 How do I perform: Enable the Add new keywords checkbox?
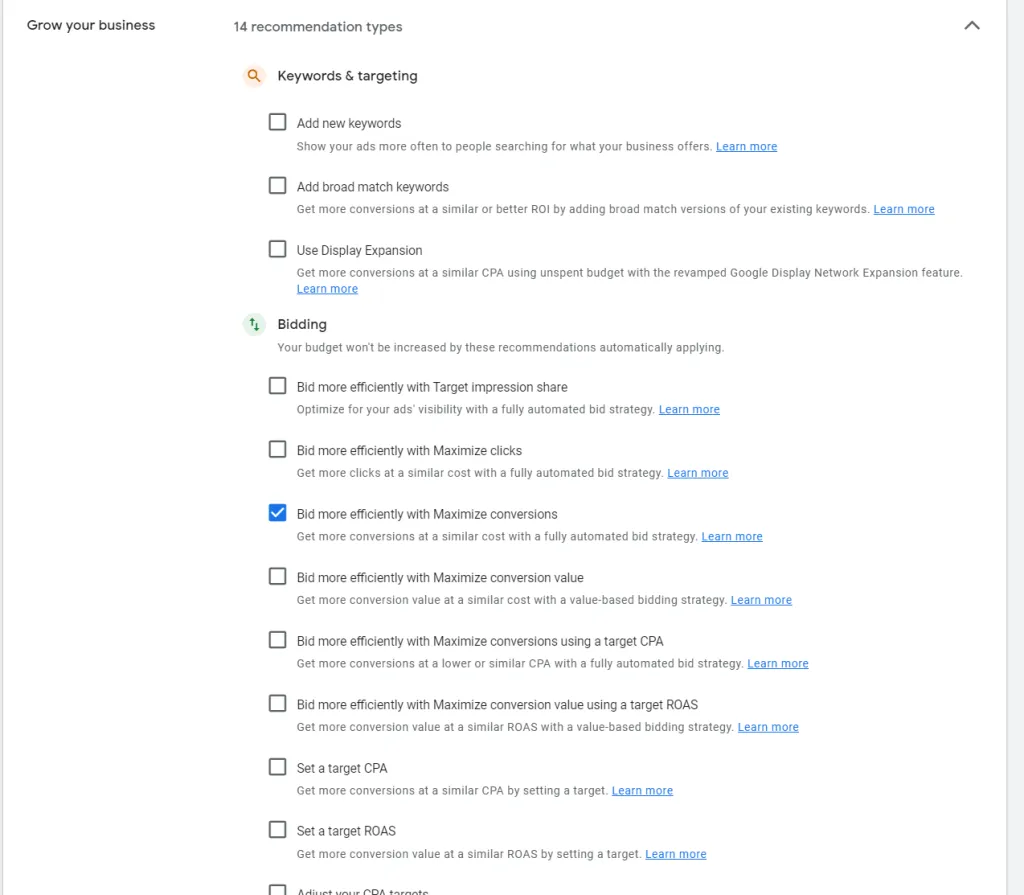pyautogui.click(x=277, y=122)
